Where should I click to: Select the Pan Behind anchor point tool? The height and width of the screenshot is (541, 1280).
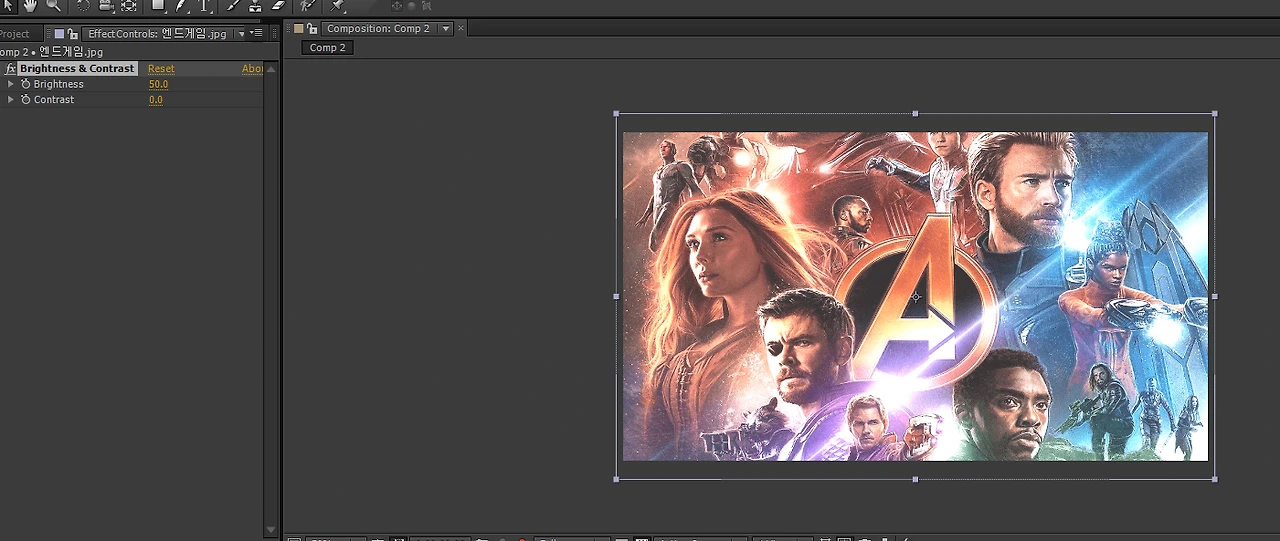129,5
